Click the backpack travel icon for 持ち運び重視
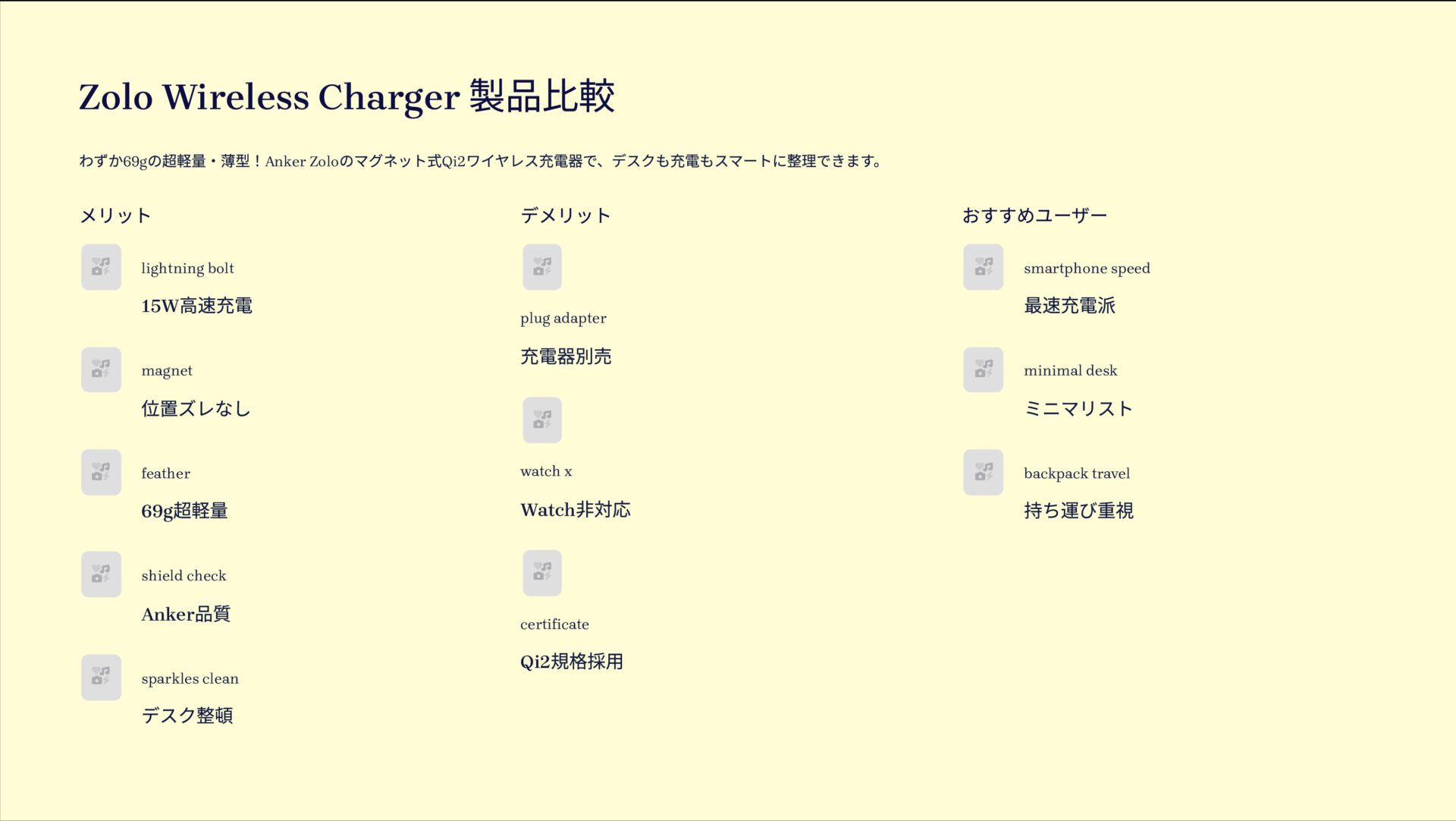 (x=982, y=472)
